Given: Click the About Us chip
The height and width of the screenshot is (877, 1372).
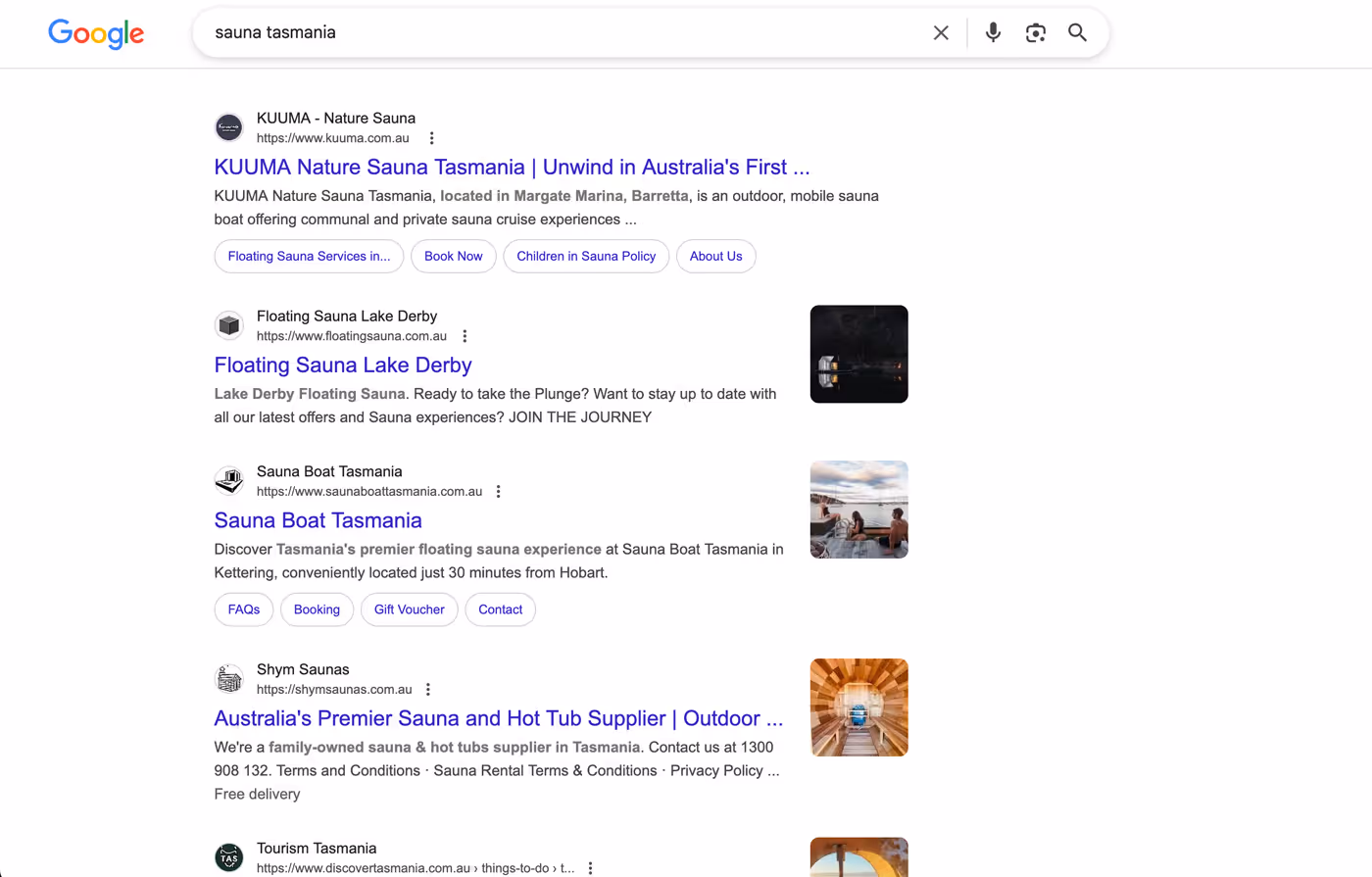Looking at the screenshot, I should point(715,256).
